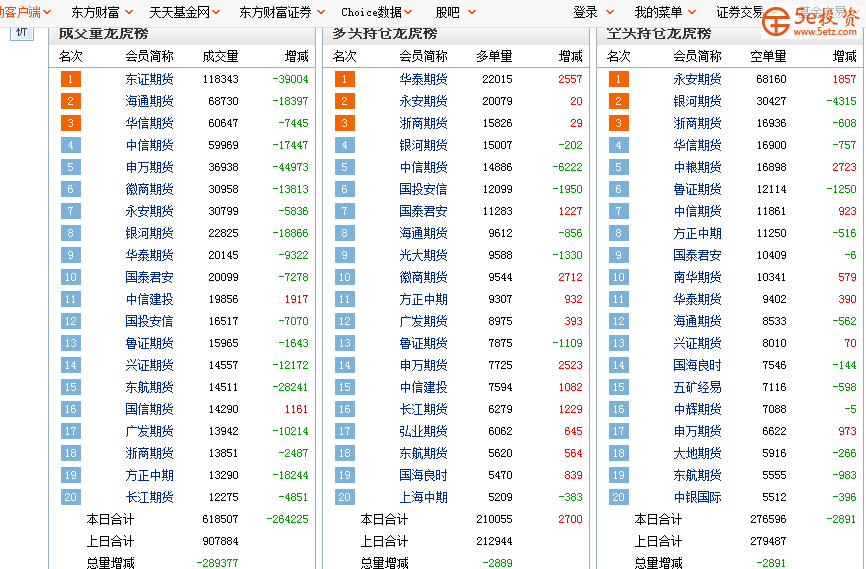Open 徽商期货 in volume ranking

pos(149,189)
